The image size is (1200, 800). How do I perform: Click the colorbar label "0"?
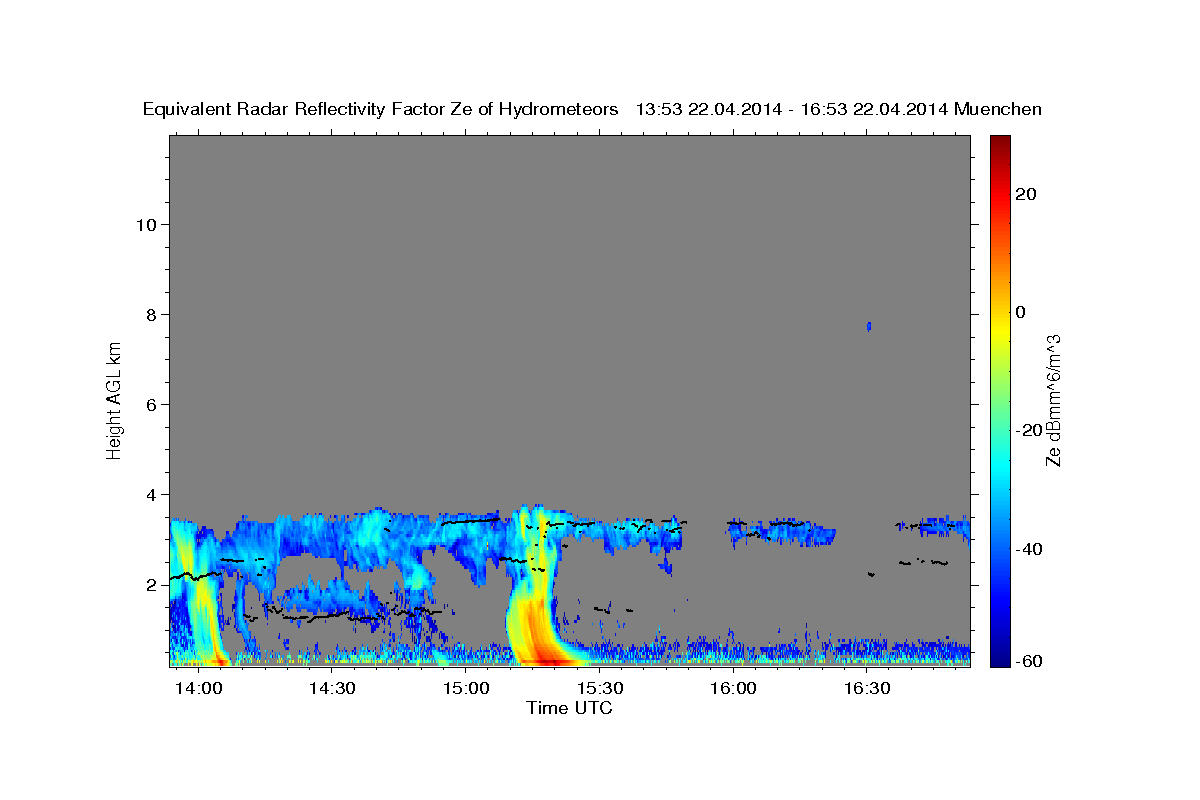pyautogui.click(x=1020, y=312)
